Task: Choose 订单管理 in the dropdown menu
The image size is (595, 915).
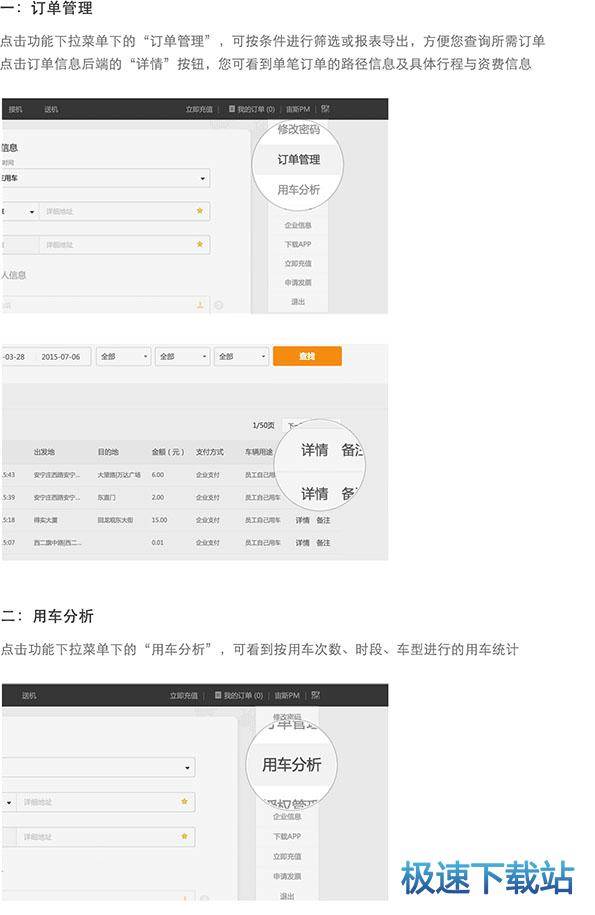Action: [298, 159]
